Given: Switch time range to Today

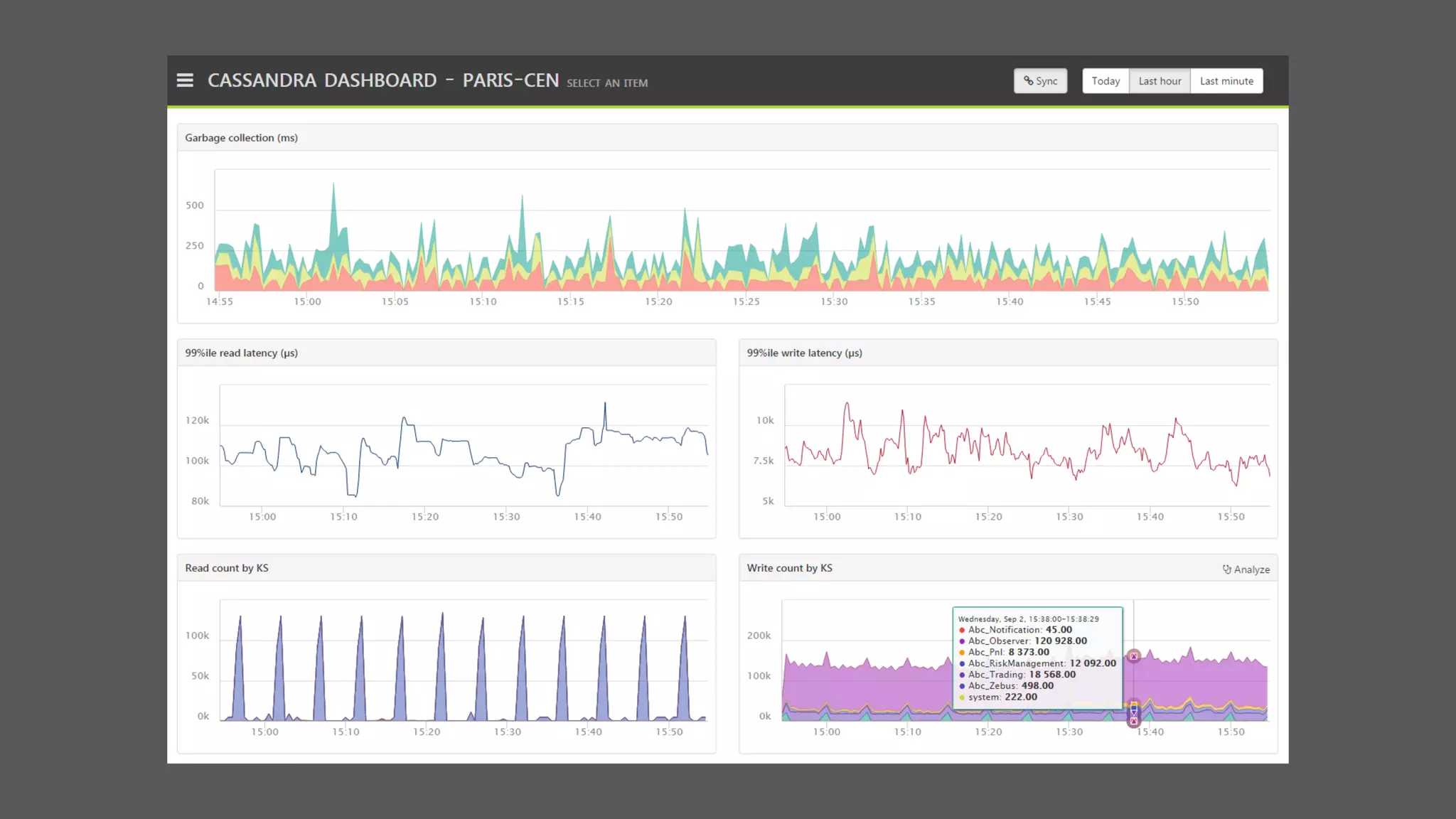Looking at the screenshot, I should pyautogui.click(x=1106, y=81).
